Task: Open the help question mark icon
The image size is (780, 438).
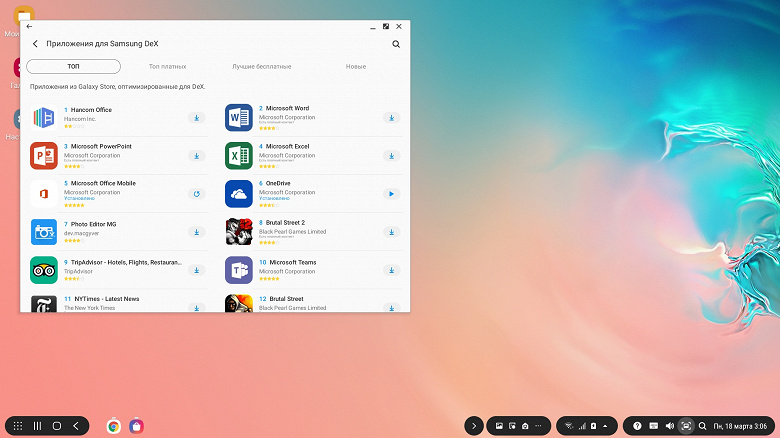Action: 637,426
